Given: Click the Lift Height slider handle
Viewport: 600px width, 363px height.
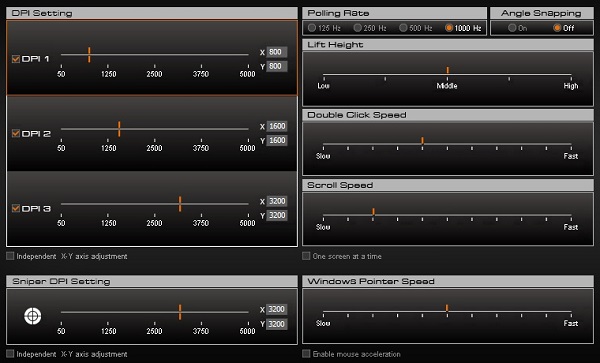Looking at the screenshot, I should point(447,70).
